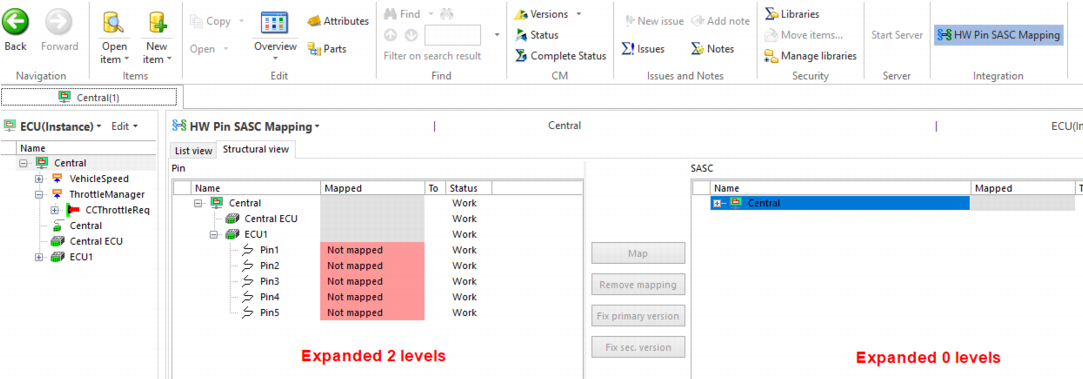Open the Versions menu
This screenshot has height=379, width=1083.
point(541,14)
